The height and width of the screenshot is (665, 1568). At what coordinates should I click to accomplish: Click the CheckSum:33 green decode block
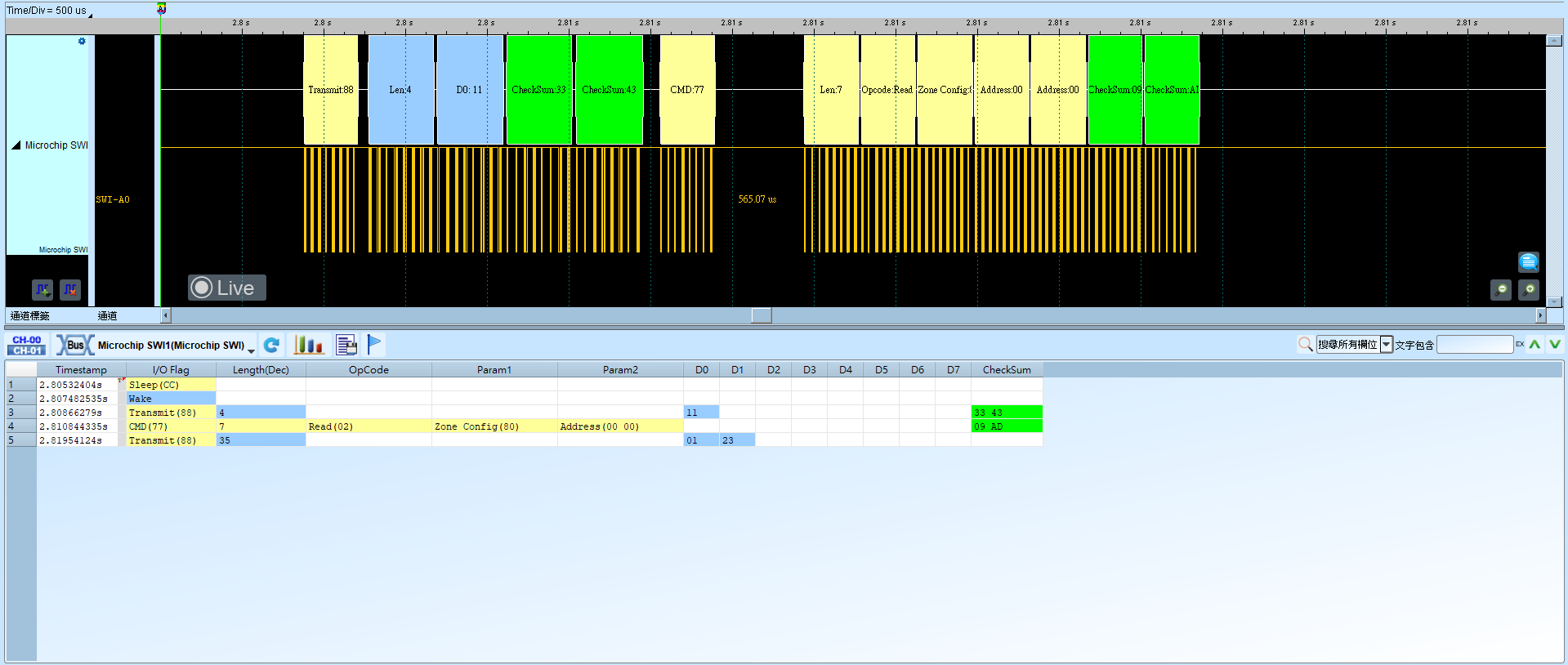[539, 90]
